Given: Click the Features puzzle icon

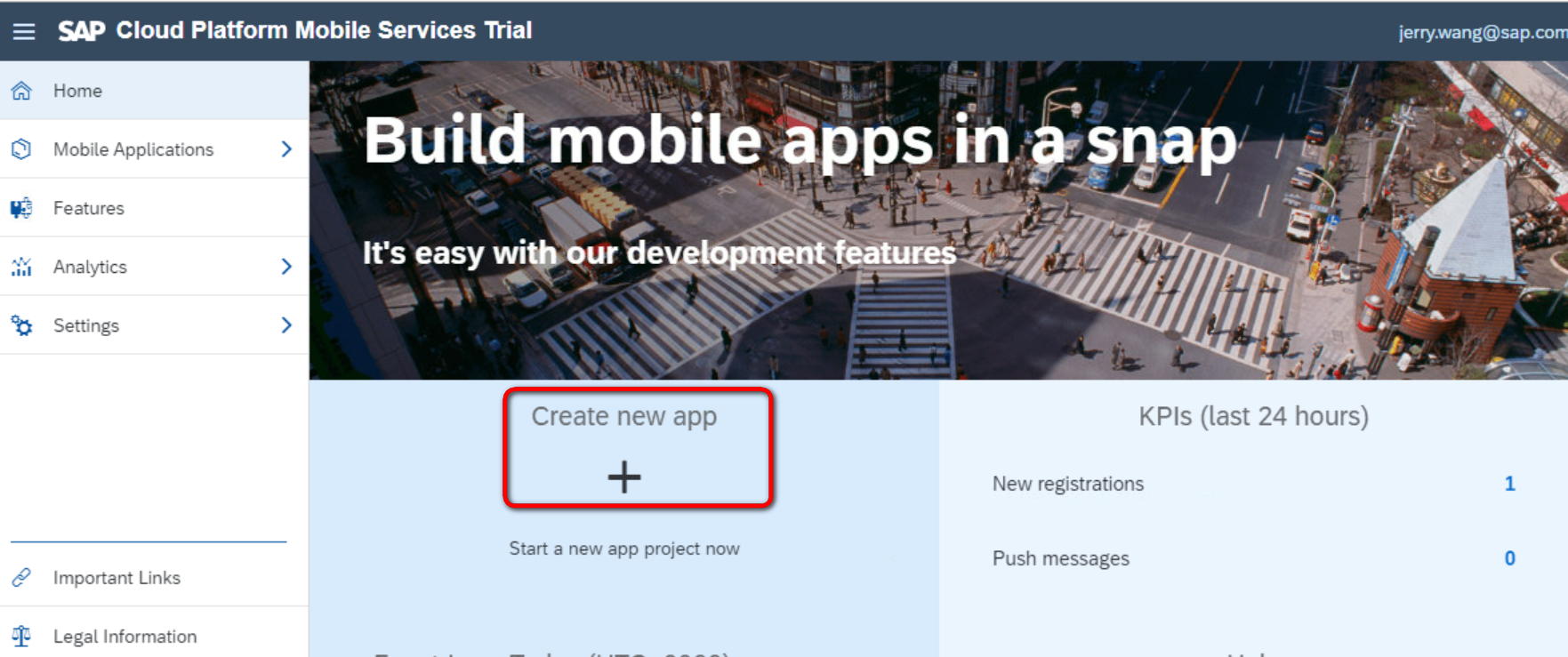Looking at the screenshot, I should (x=21, y=208).
